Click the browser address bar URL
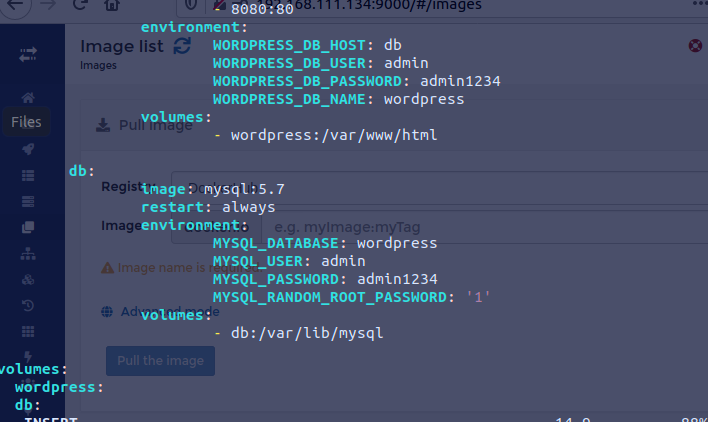The width and height of the screenshot is (708, 422). (x=370, y=6)
